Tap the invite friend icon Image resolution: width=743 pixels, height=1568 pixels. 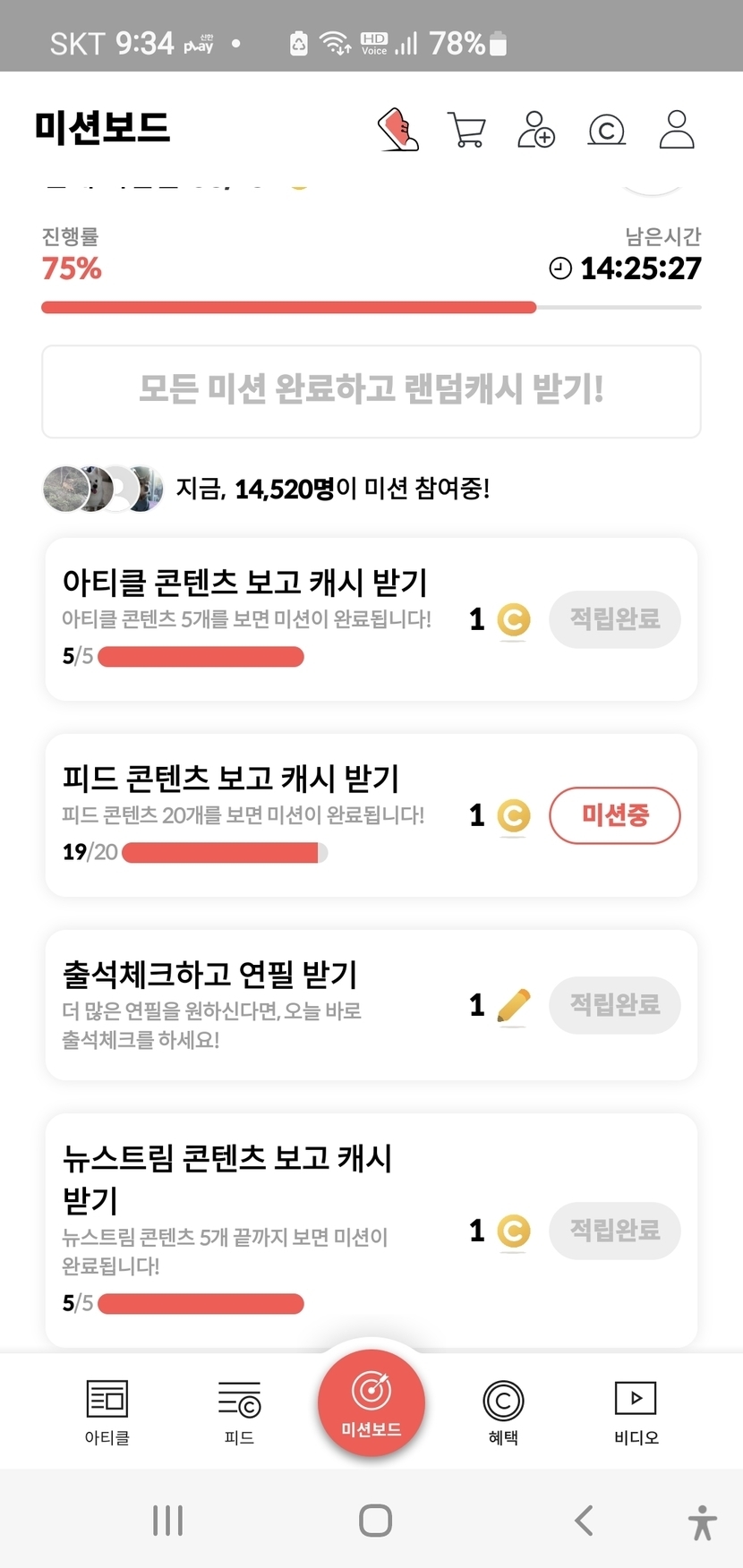536,130
